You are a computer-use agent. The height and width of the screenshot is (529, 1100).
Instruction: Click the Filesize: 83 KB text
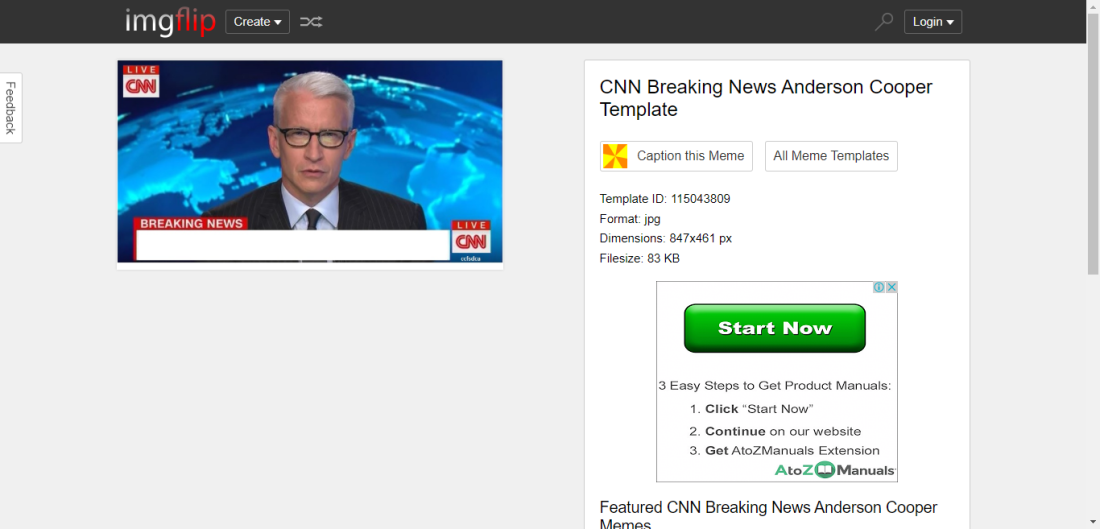[x=640, y=258]
